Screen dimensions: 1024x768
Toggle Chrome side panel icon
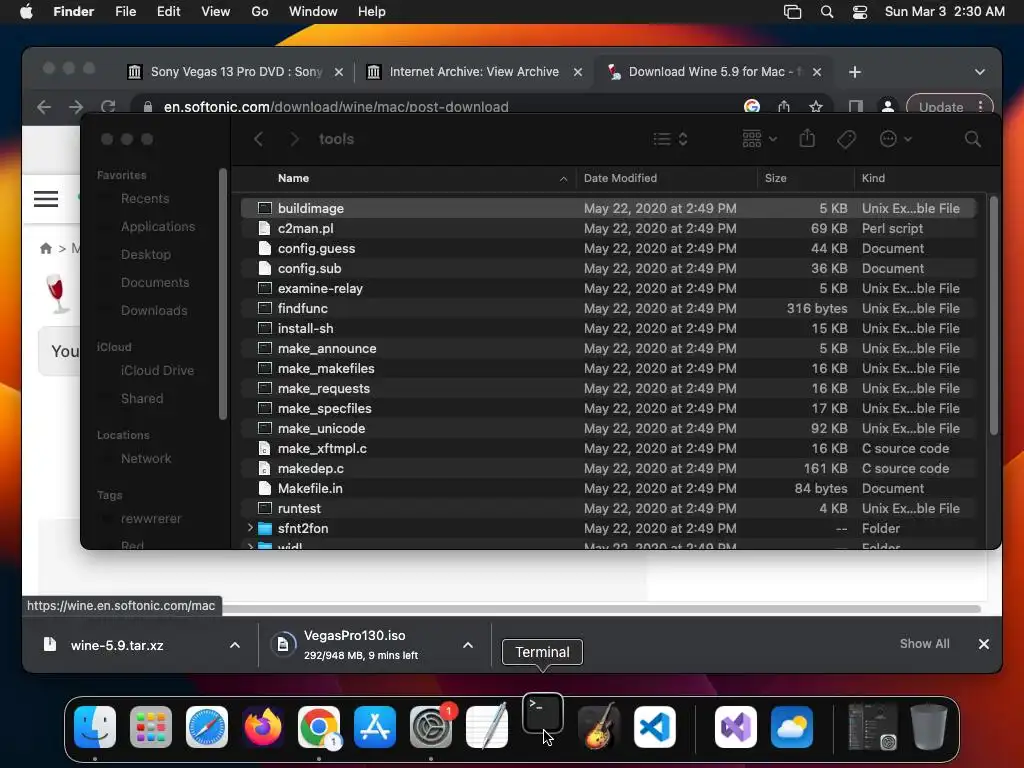[x=856, y=106]
